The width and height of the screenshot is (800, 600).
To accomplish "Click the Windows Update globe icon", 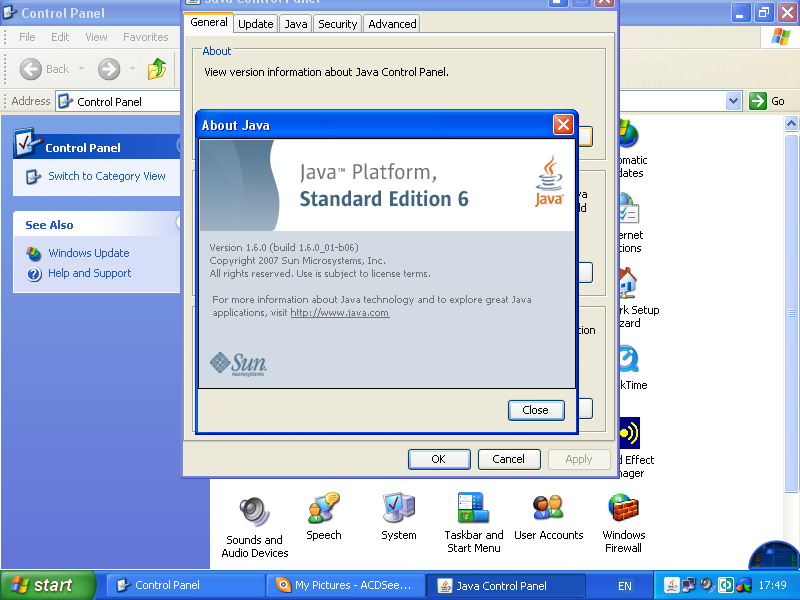I will tap(34, 253).
